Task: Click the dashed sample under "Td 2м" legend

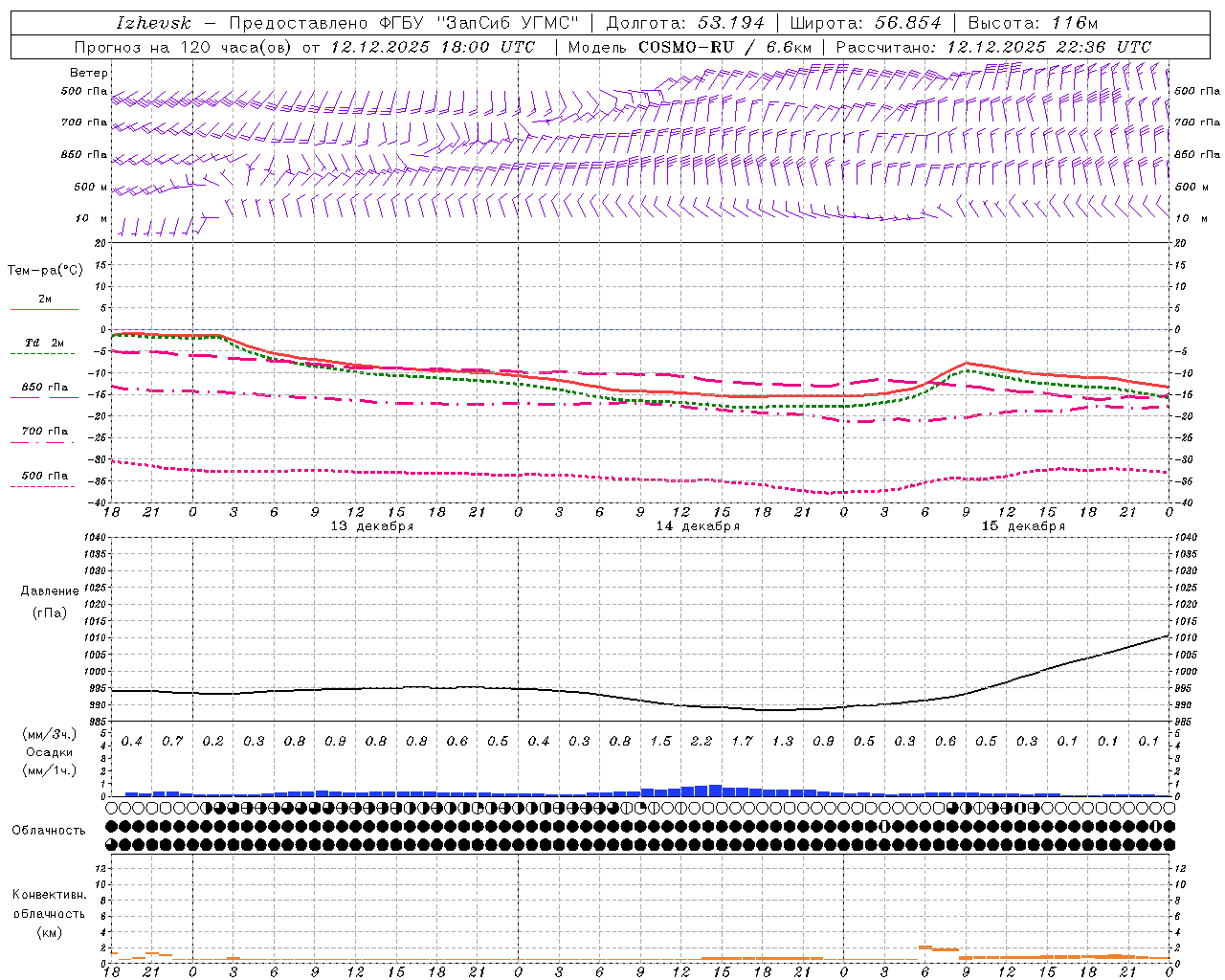Action: pyautogui.click(x=43, y=353)
